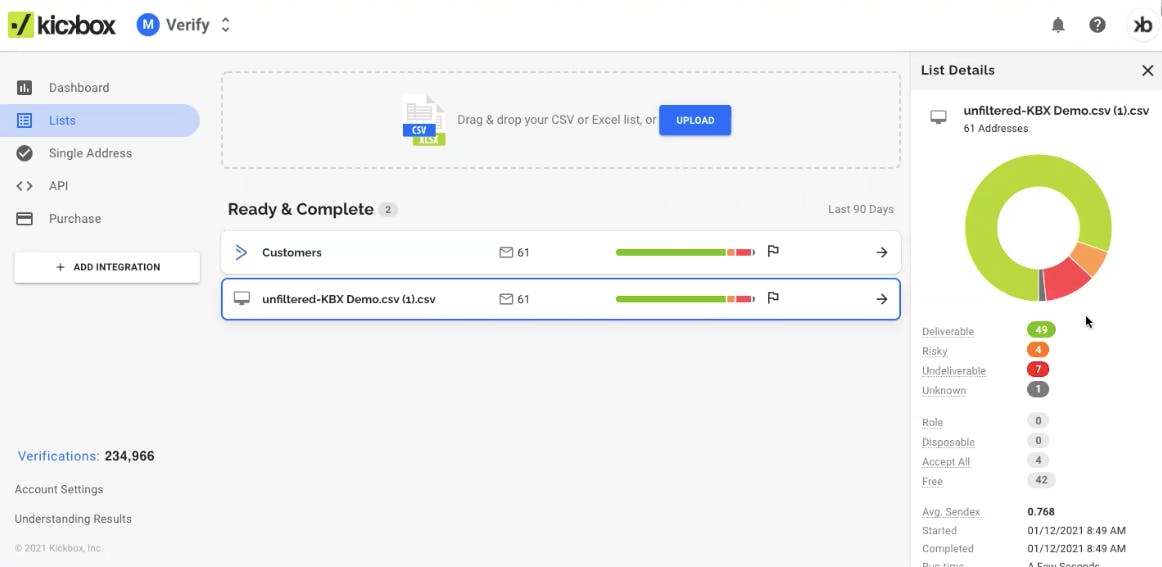Click the CSV XLSX file icon
The height and width of the screenshot is (567, 1162).
pyautogui.click(x=424, y=119)
